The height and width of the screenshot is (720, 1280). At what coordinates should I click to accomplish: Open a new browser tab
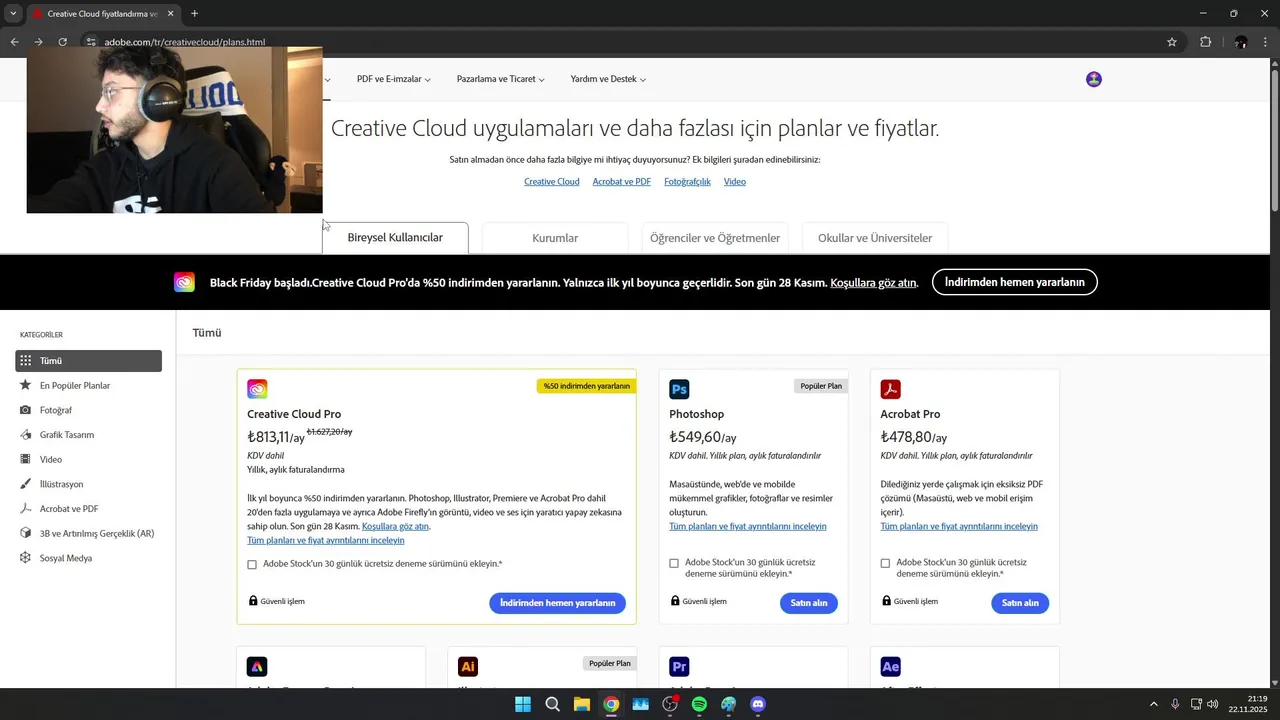pyautogui.click(x=194, y=14)
